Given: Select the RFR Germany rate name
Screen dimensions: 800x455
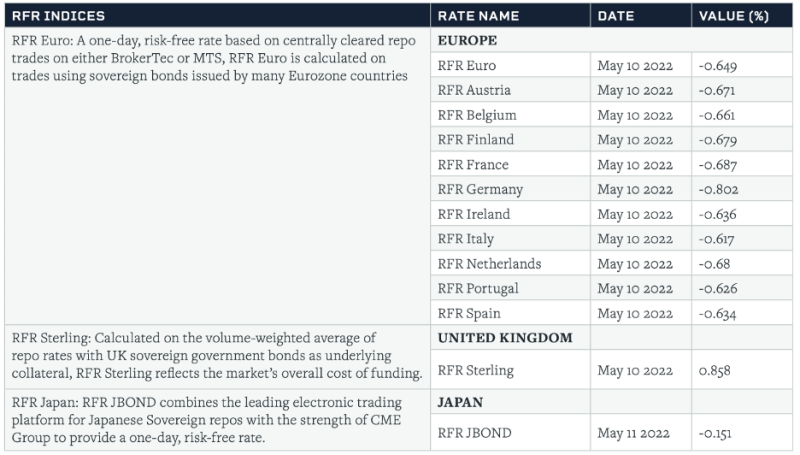Looking at the screenshot, I should pos(480,189).
